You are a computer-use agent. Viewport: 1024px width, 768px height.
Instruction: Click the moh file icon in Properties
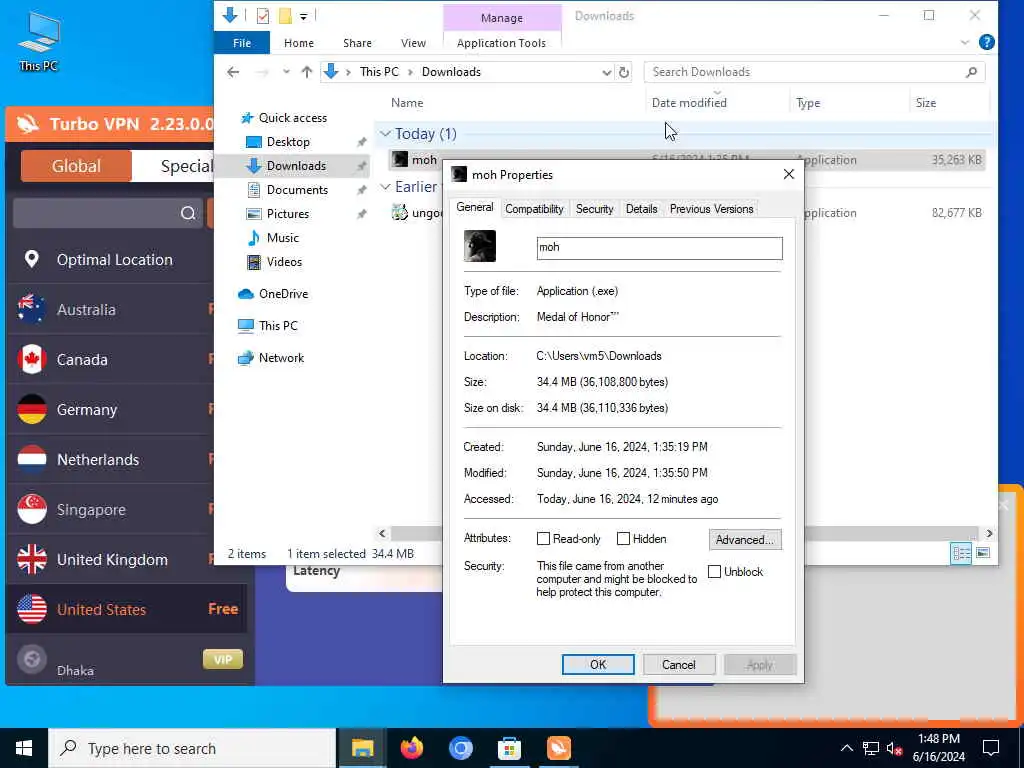click(x=479, y=246)
